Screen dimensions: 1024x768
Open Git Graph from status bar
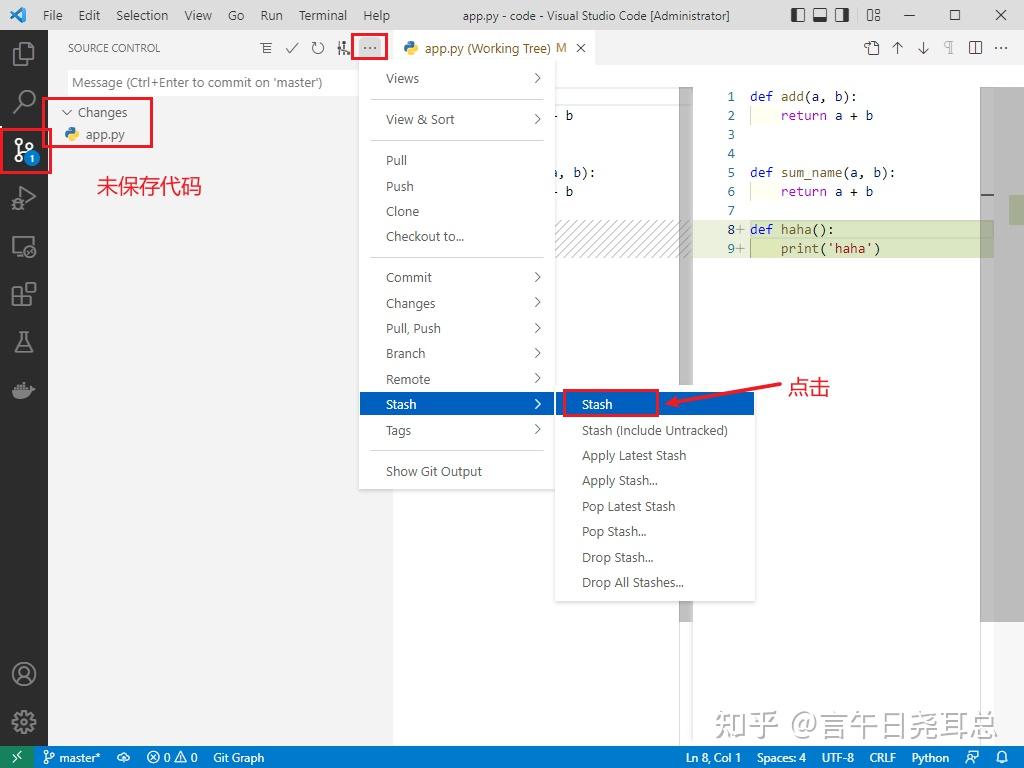238,757
